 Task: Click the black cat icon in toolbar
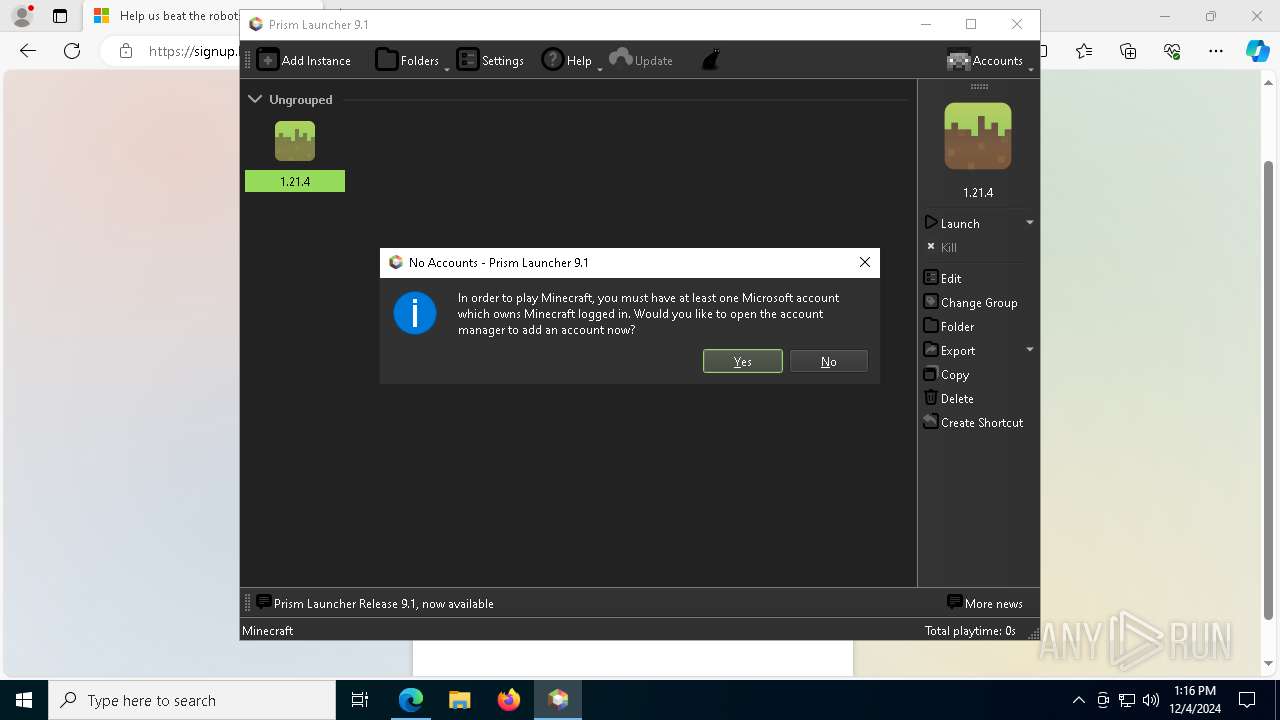pos(711,61)
